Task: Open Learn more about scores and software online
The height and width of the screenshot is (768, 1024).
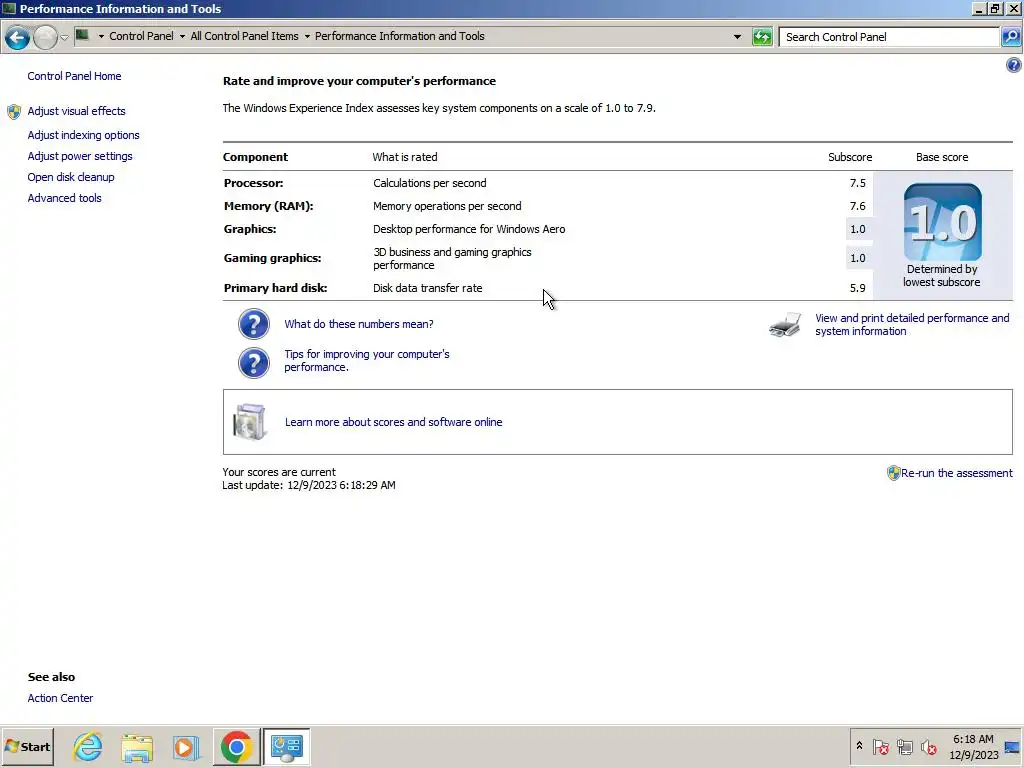Action: [393, 422]
